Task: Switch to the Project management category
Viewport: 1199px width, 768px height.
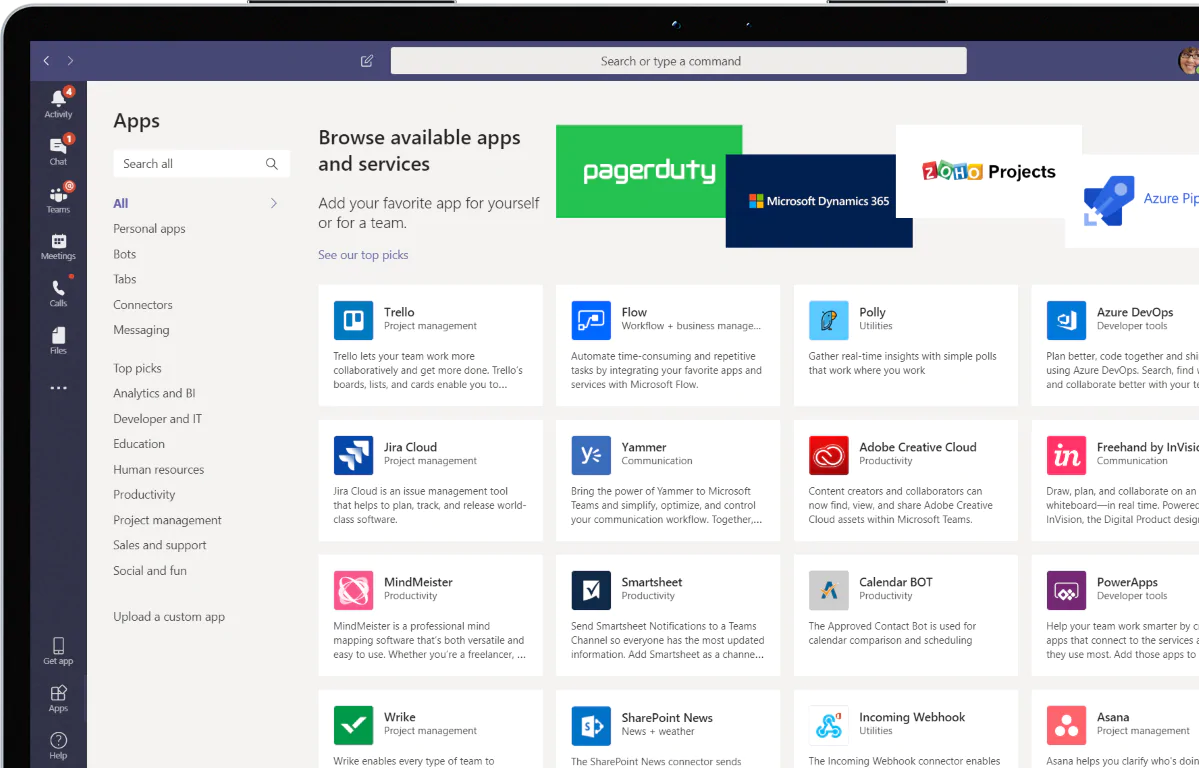Action: pyautogui.click(x=167, y=519)
